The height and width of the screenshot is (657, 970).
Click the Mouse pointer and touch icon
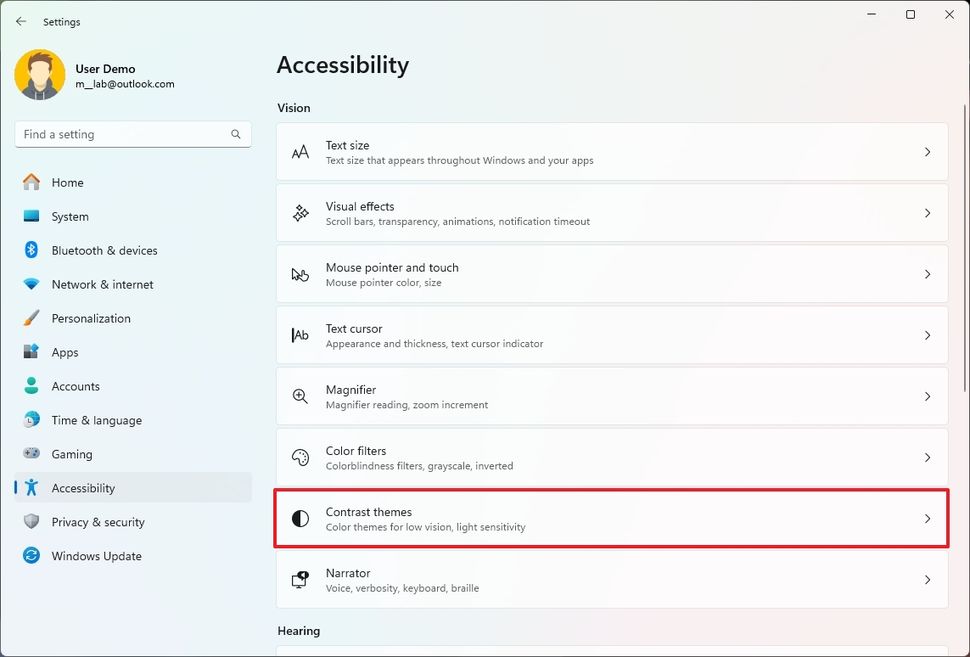coord(300,274)
